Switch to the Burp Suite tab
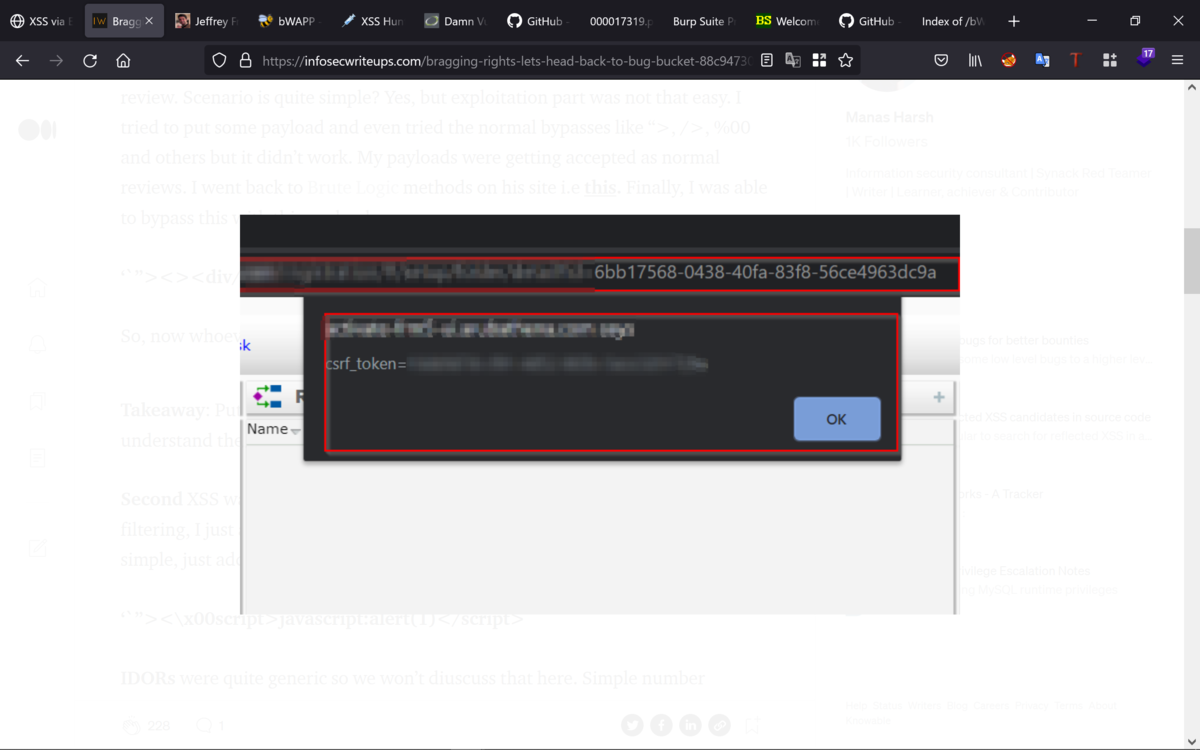 [704, 21]
